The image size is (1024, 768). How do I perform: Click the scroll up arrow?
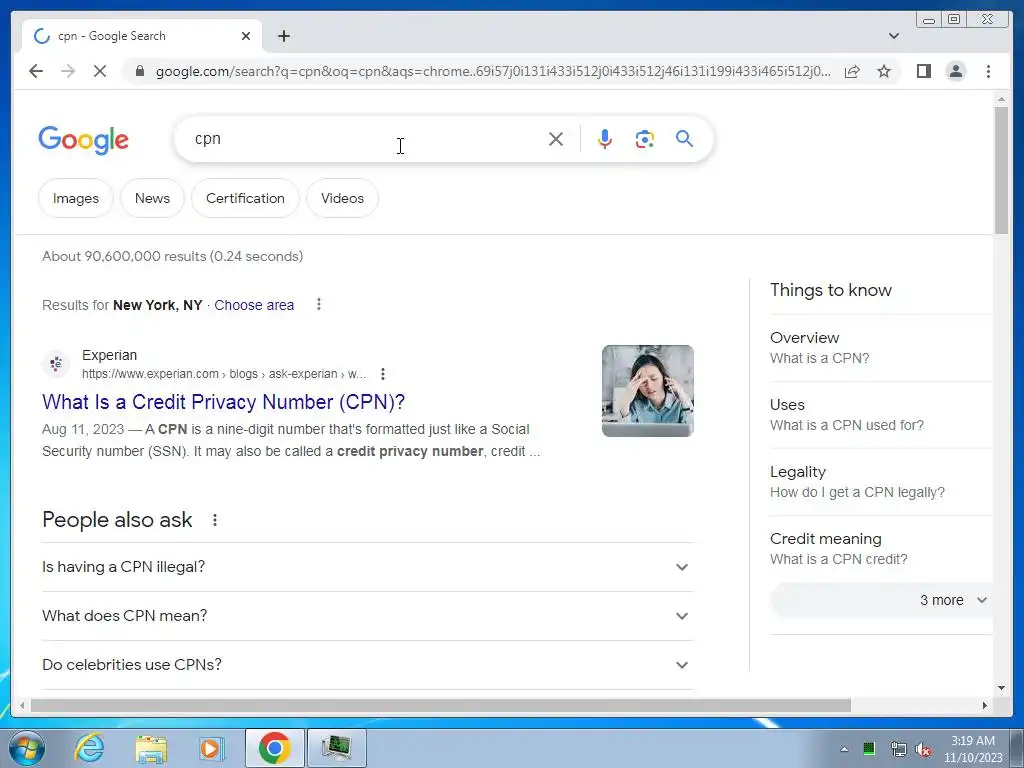coord(1001,99)
